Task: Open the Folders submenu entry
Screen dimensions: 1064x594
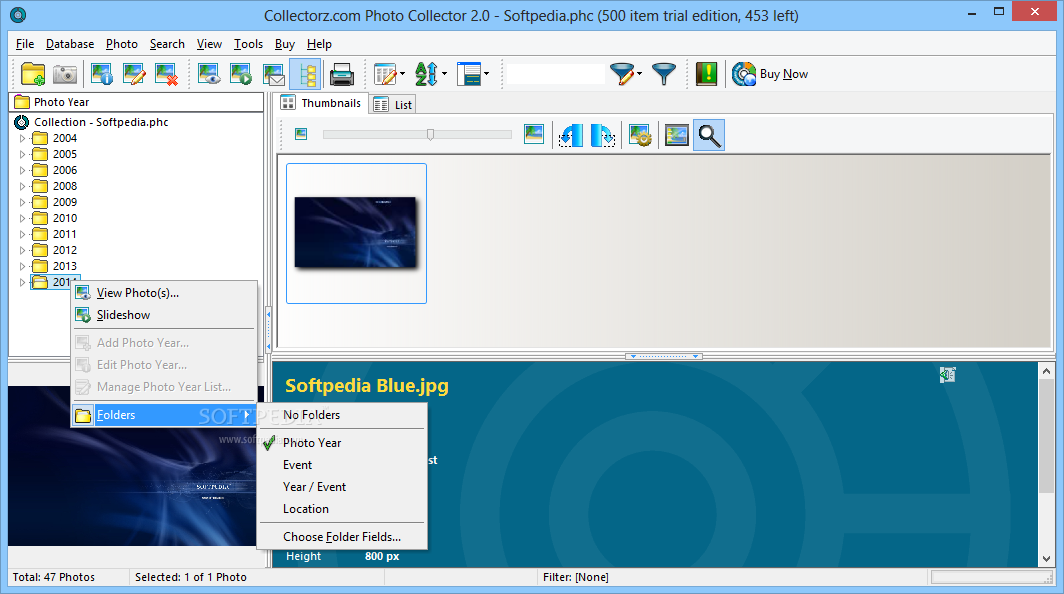Action: [x=164, y=415]
